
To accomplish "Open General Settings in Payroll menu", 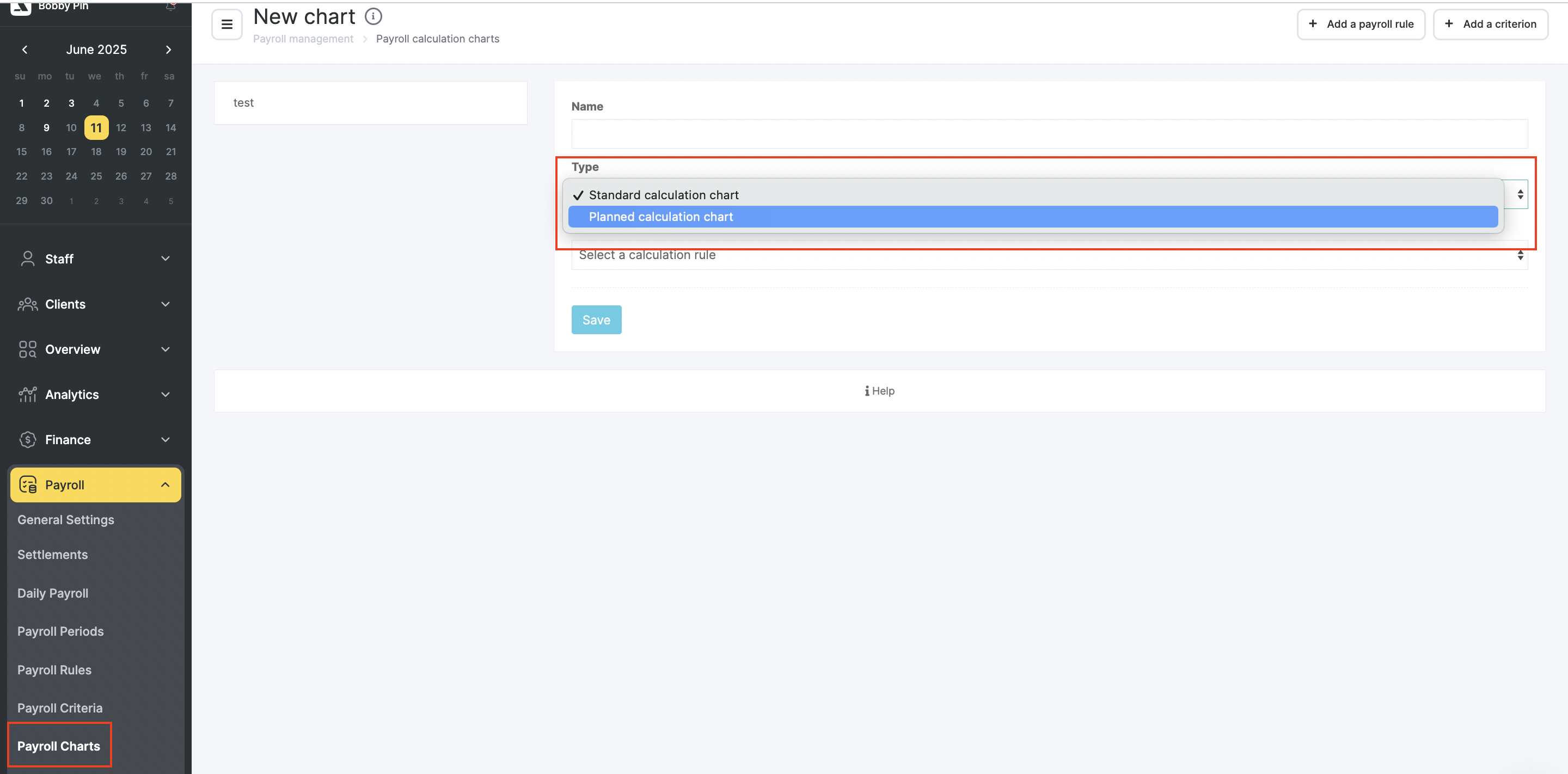I will click(66, 520).
